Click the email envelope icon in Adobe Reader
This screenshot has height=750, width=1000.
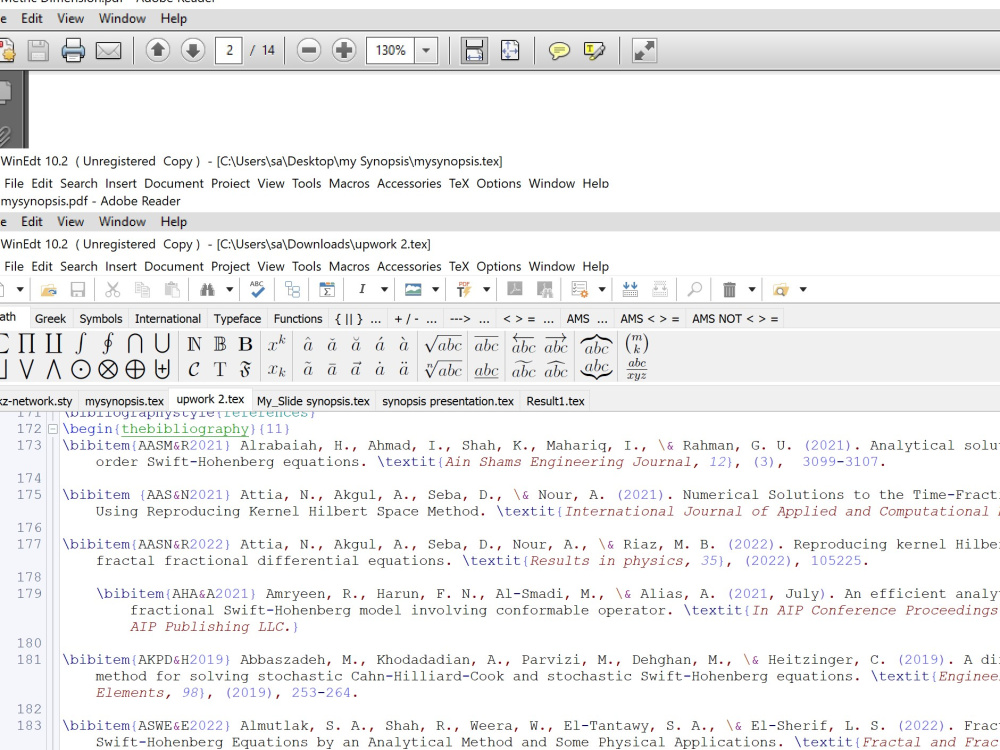click(x=108, y=50)
